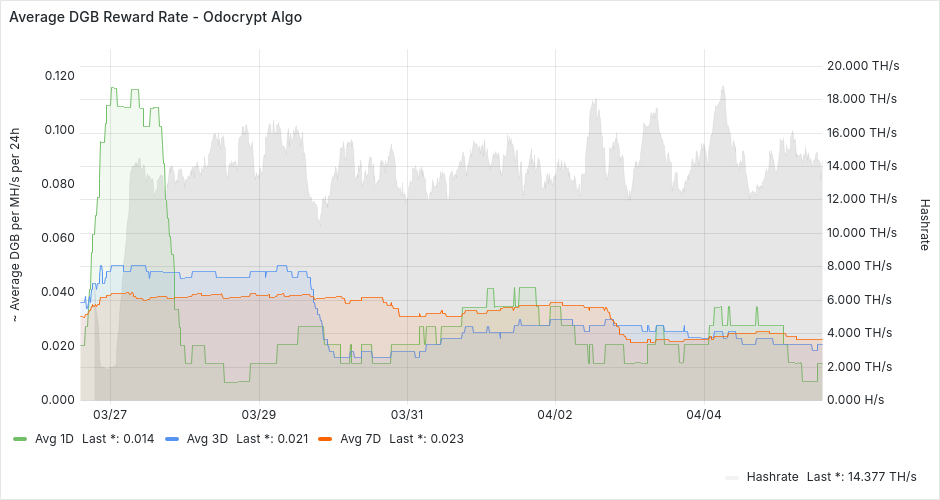This screenshot has height=500, width=940.
Task: Click the 03/29 date label on the x-axis
Action: coord(258,414)
